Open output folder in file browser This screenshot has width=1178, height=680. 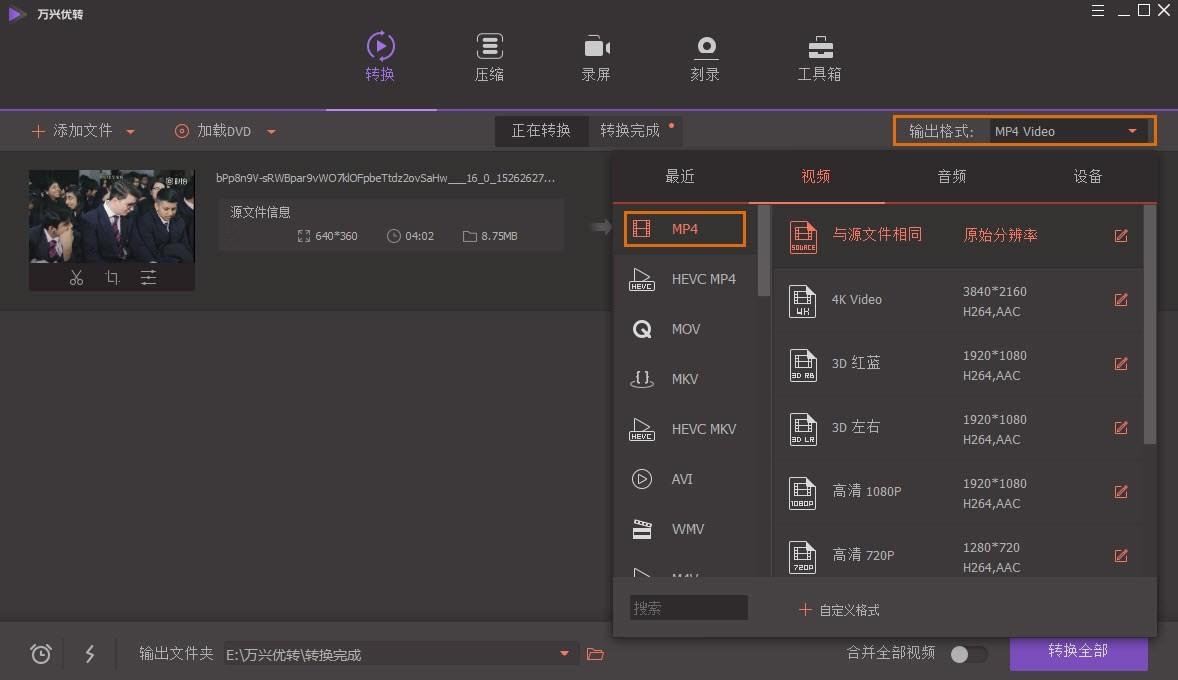pyautogui.click(x=595, y=654)
